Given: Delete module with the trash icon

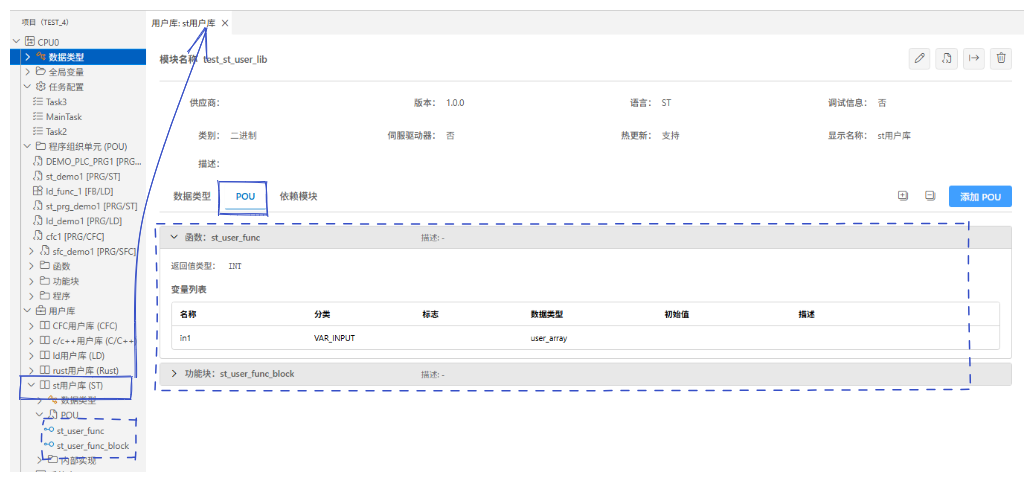Looking at the screenshot, I should pos(1001,58).
